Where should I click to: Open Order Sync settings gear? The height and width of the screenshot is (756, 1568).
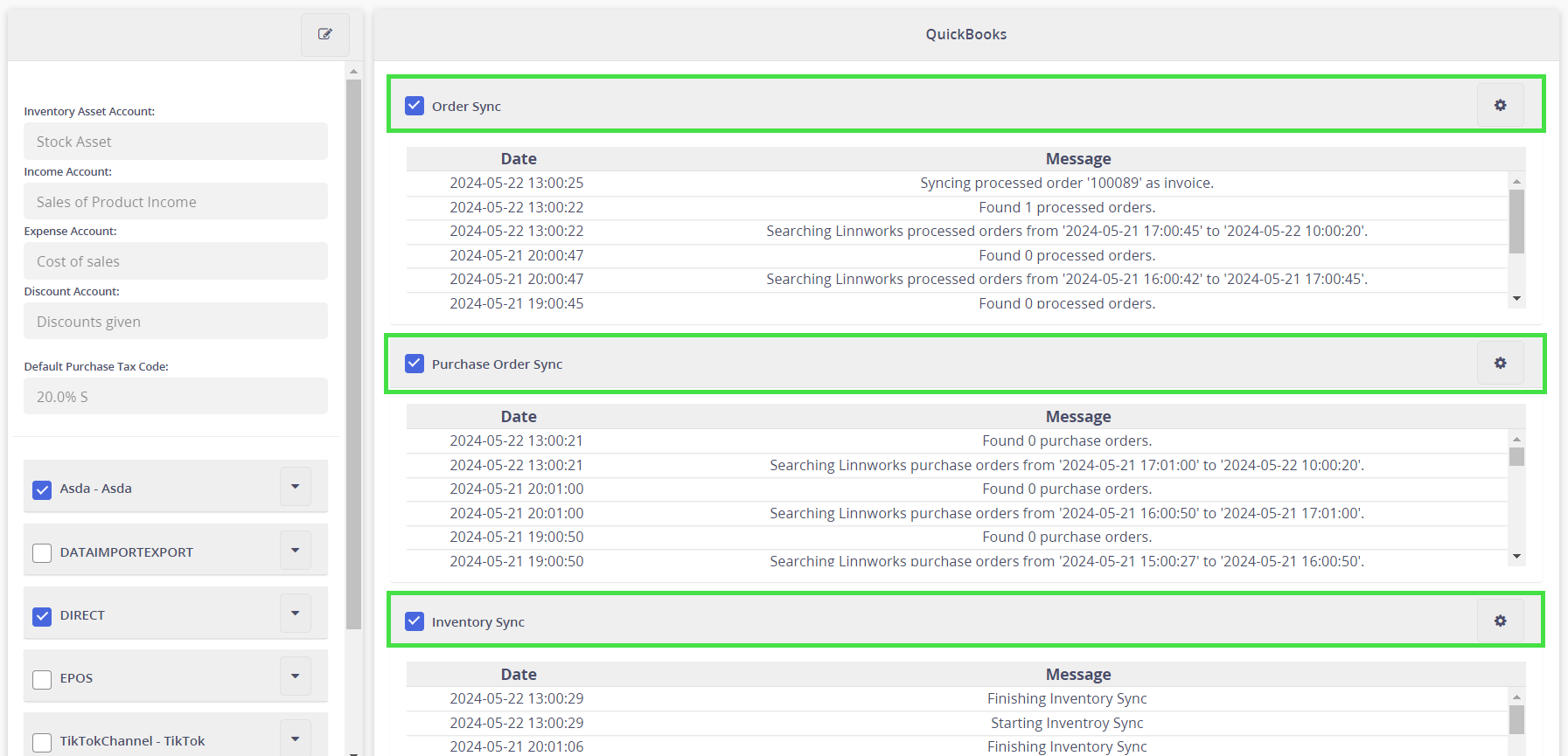1500,106
